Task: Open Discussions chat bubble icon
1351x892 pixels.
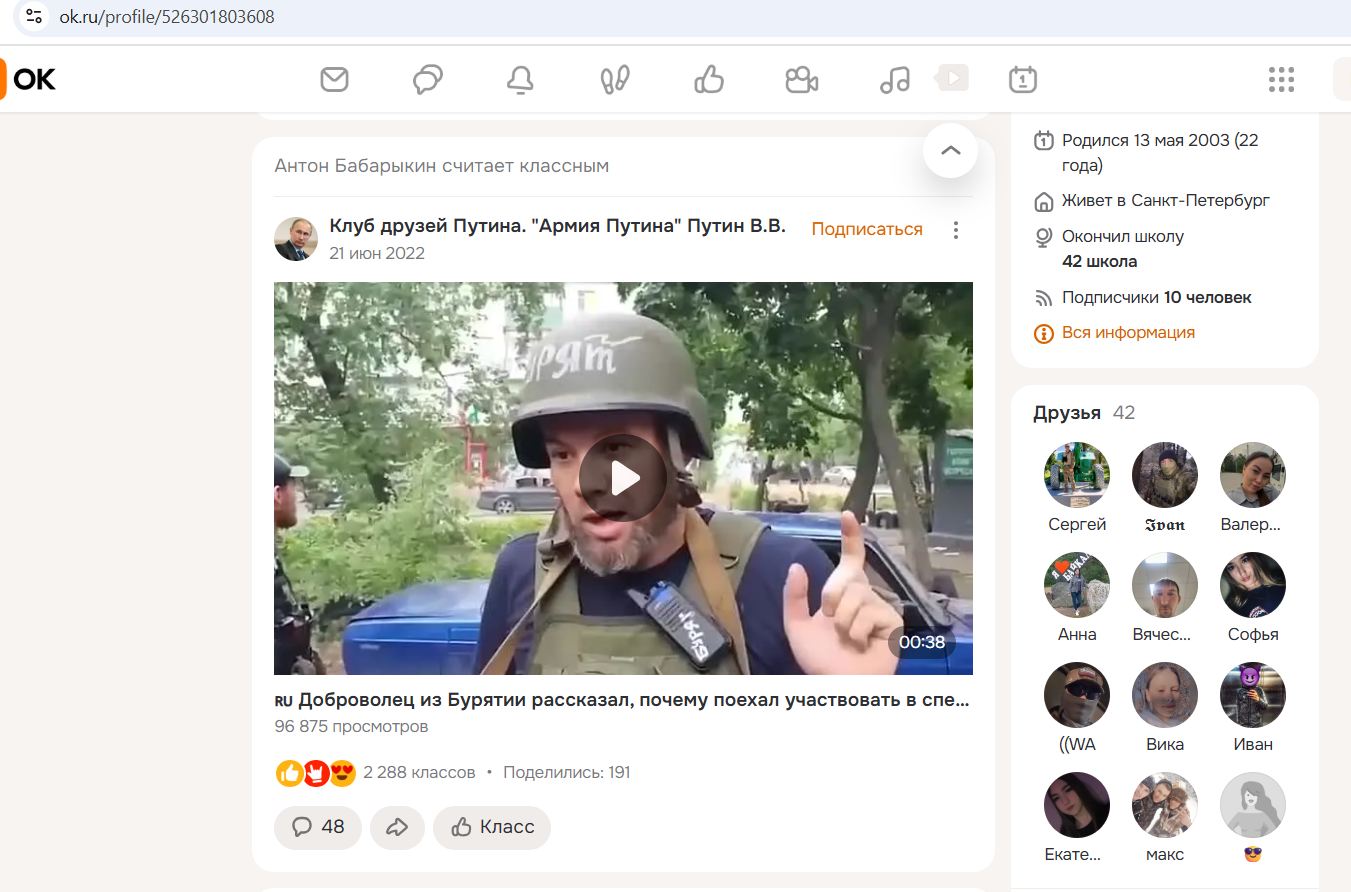Action: (x=428, y=80)
